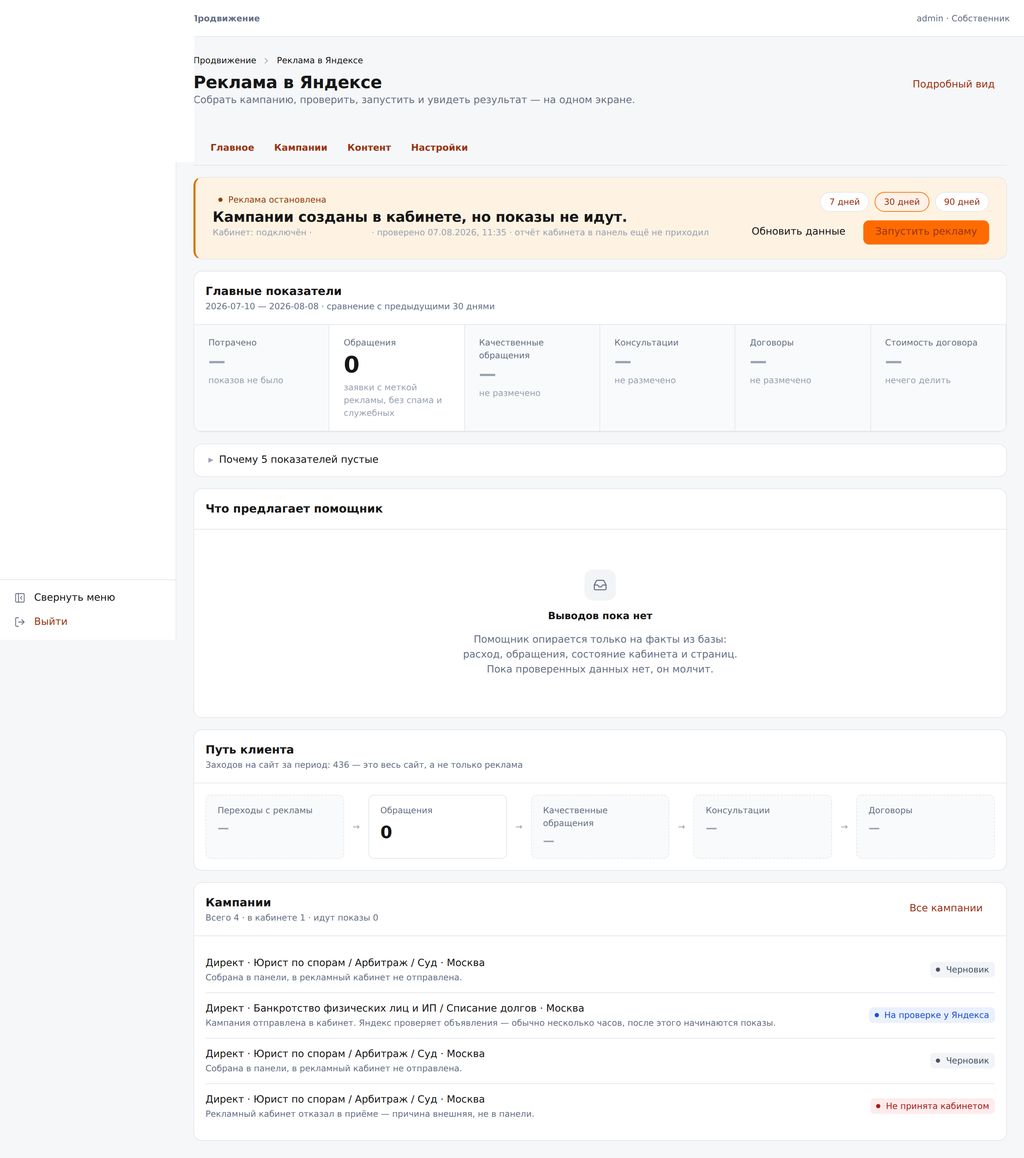This screenshot has width=1024, height=1158.
Task: Click Выйти to log out
Action: (51, 622)
